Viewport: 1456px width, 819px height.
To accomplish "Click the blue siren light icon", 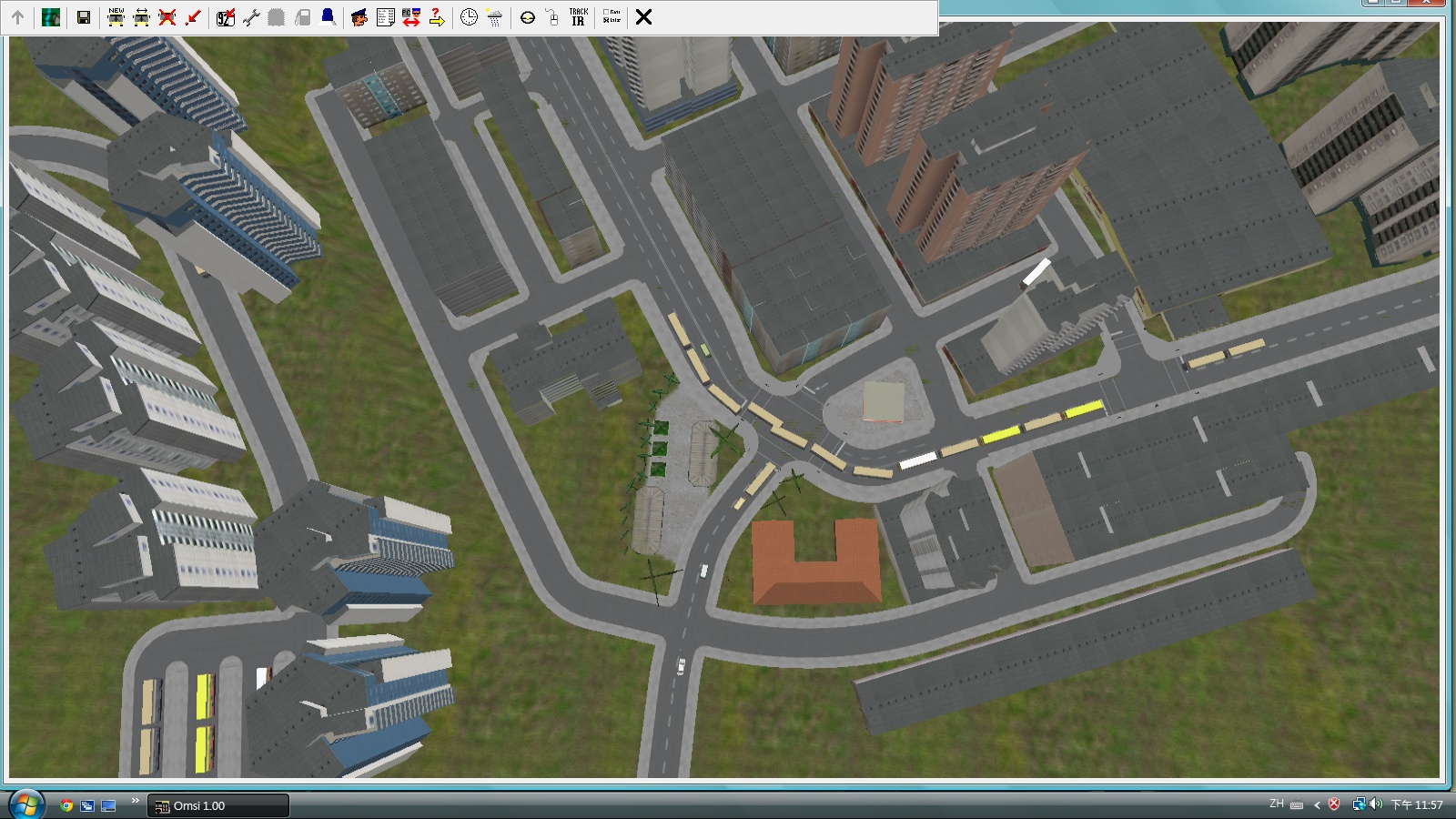I will 328,17.
